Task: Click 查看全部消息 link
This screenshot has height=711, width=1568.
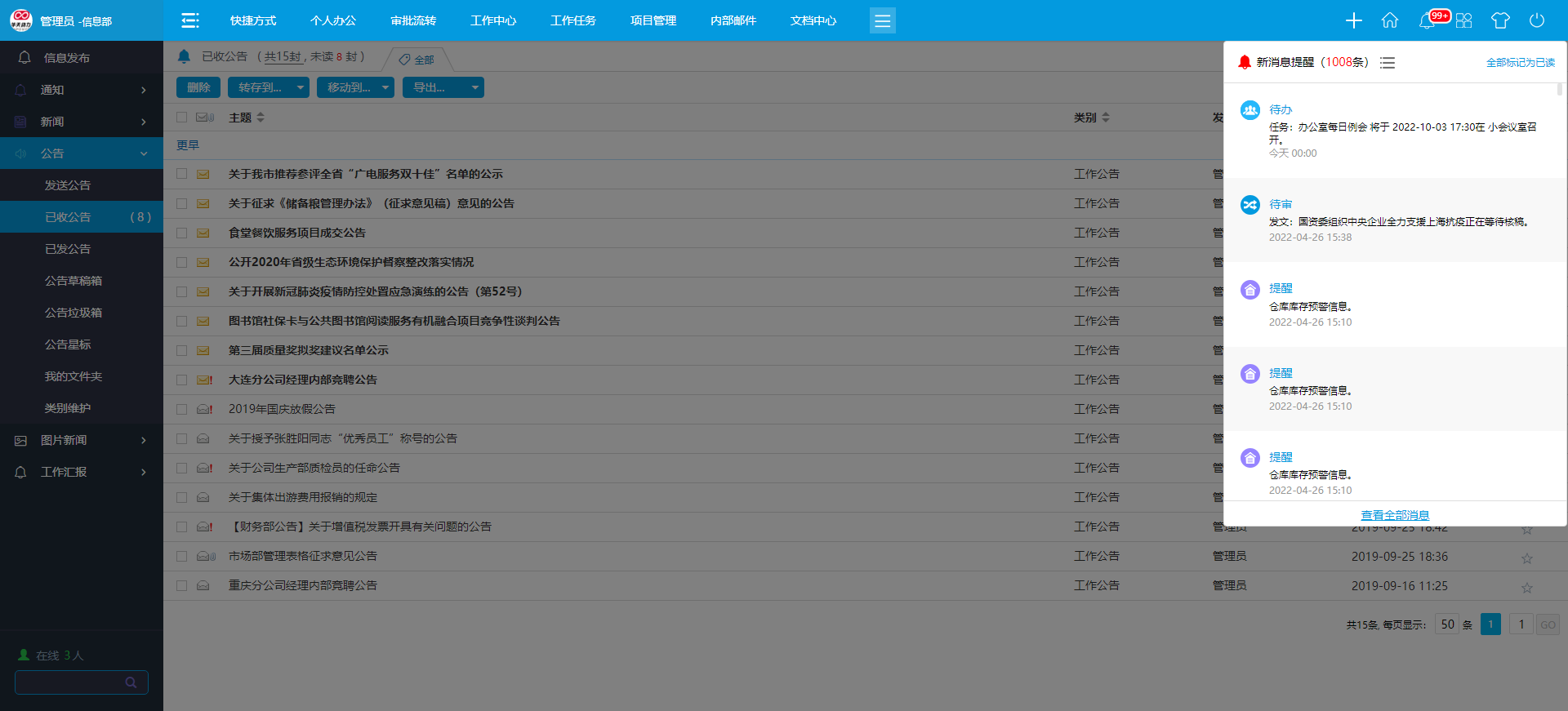Action: (x=1395, y=515)
